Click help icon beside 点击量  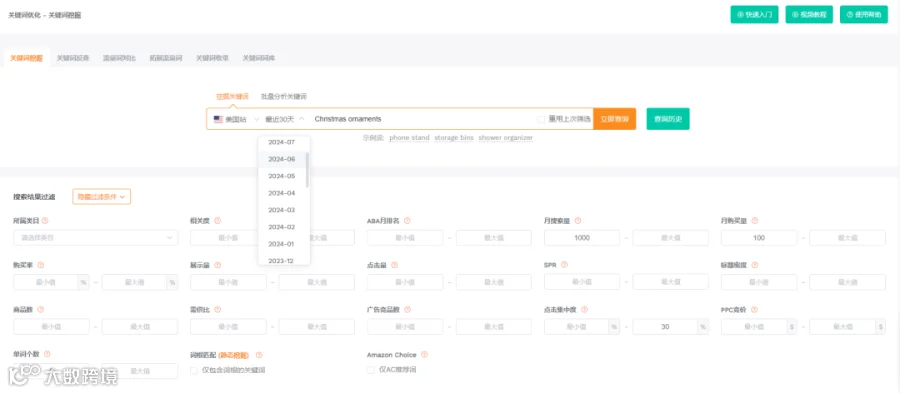tap(394, 265)
